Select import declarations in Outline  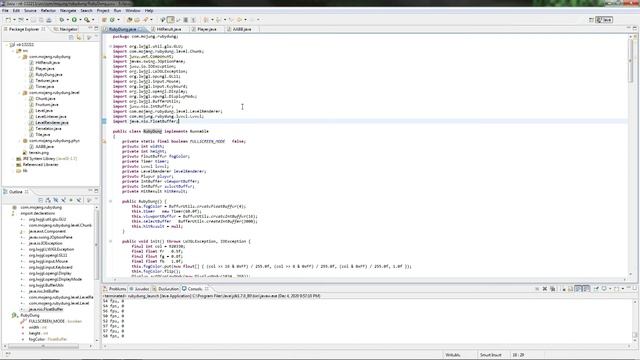pyautogui.click(x=38, y=213)
